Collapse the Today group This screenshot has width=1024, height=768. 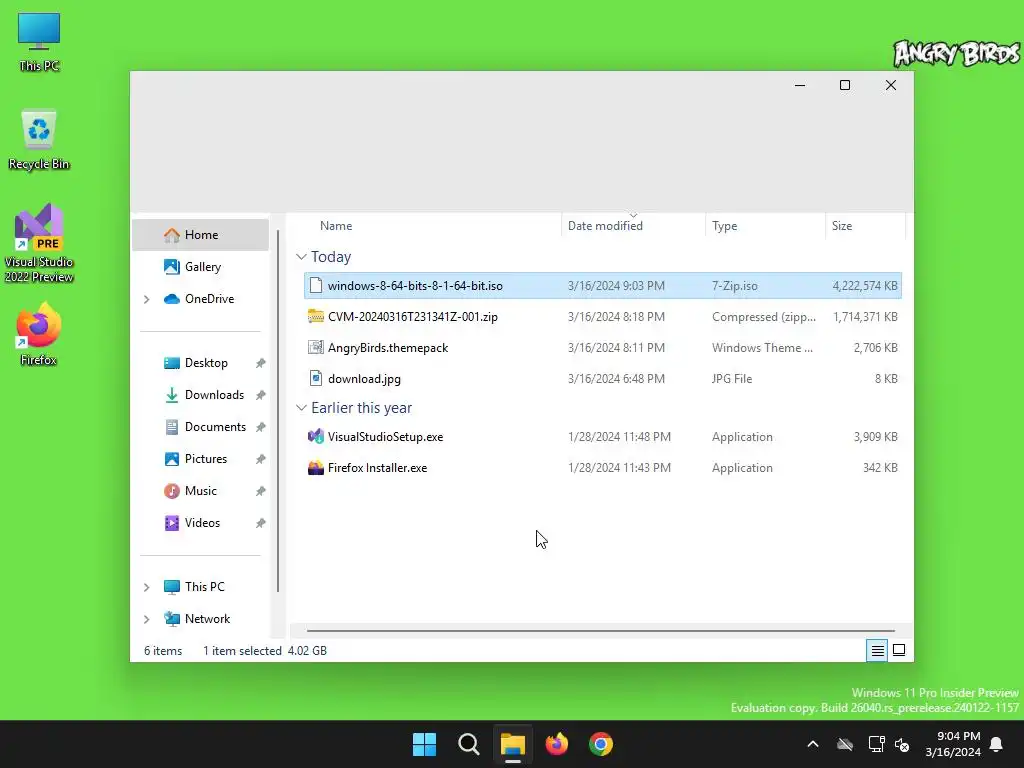[x=301, y=257]
